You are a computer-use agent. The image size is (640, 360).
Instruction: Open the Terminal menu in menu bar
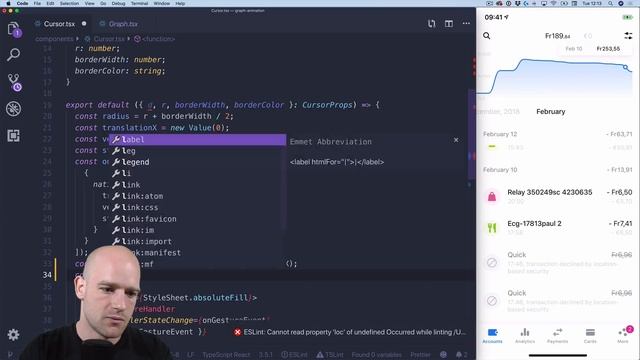(x=139, y=3)
